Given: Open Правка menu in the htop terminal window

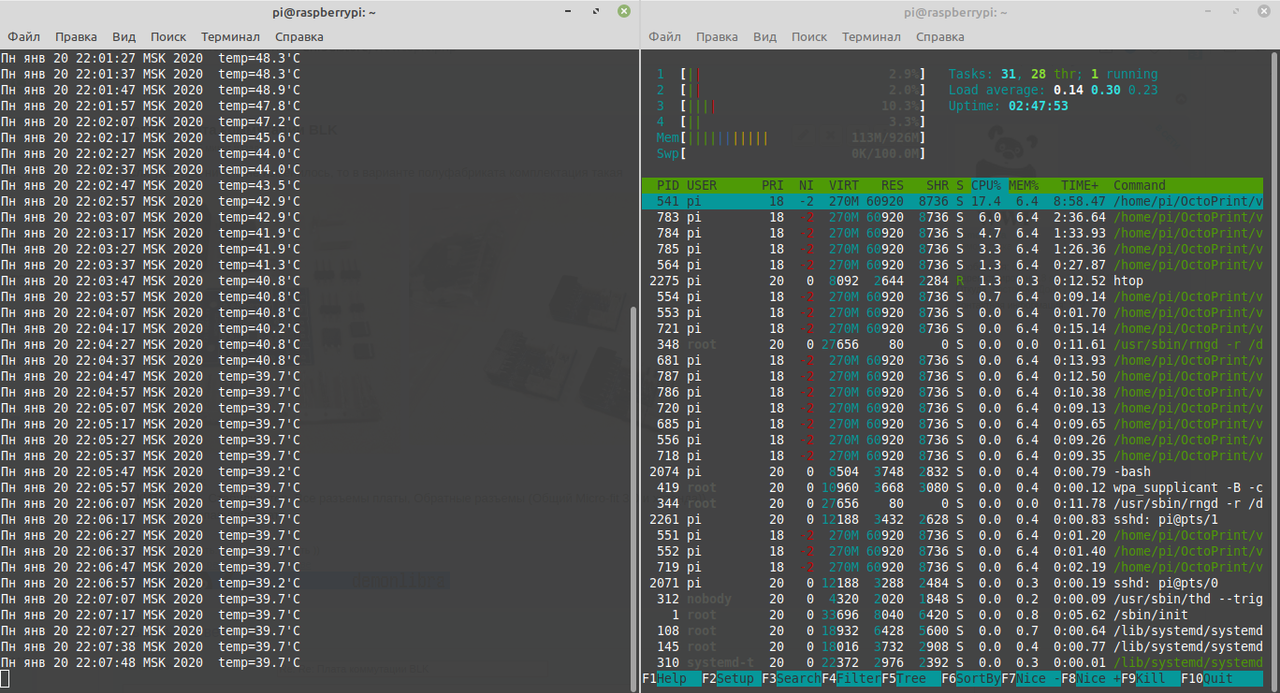Looking at the screenshot, I should (717, 36).
